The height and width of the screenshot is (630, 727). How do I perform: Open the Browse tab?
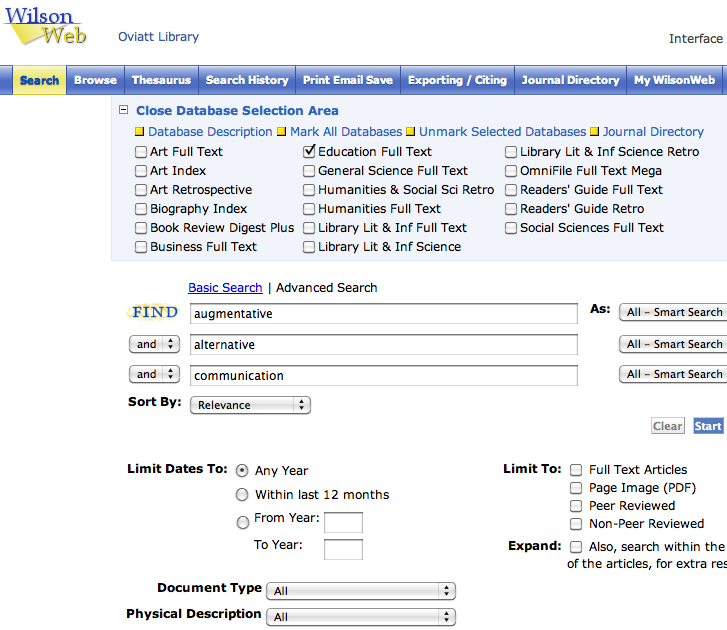pyautogui.click(x=95, y=80)
